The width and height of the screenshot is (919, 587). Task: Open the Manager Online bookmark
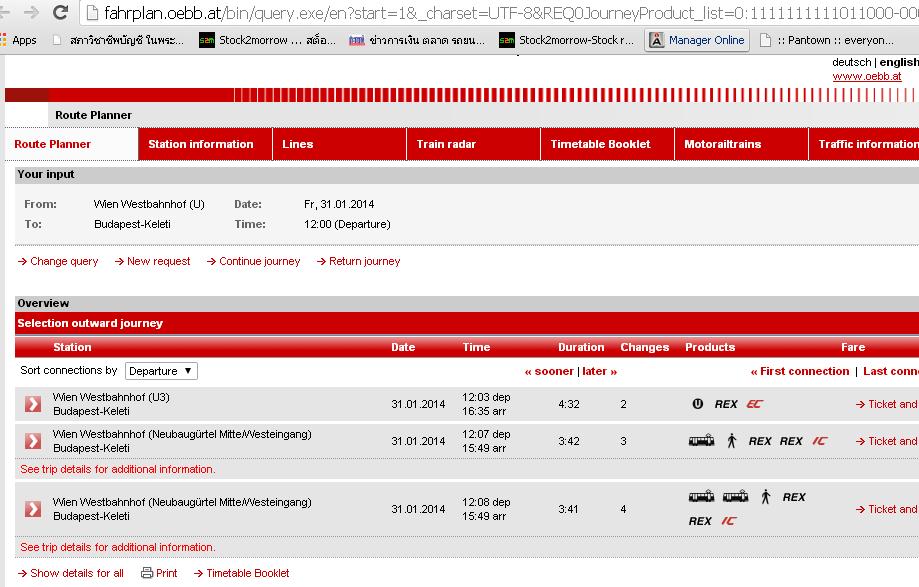click(697, 40)
